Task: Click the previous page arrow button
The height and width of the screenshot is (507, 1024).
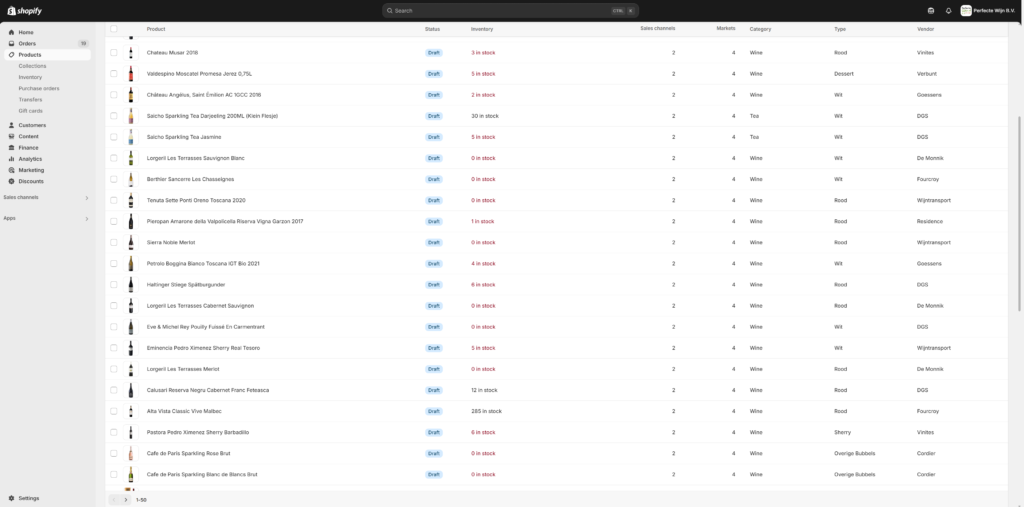Action: 114,500
